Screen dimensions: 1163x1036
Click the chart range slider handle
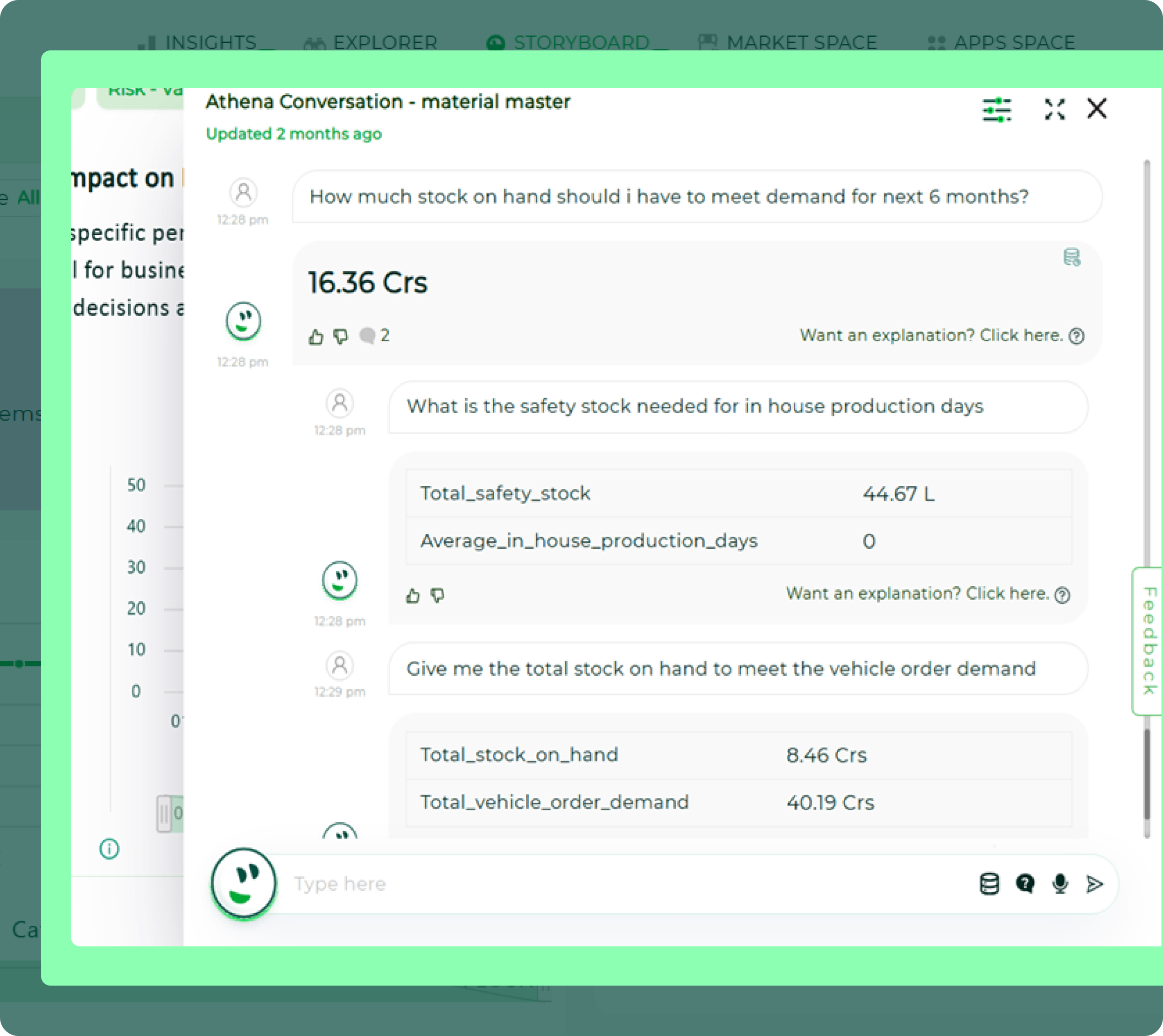[164, 813]
